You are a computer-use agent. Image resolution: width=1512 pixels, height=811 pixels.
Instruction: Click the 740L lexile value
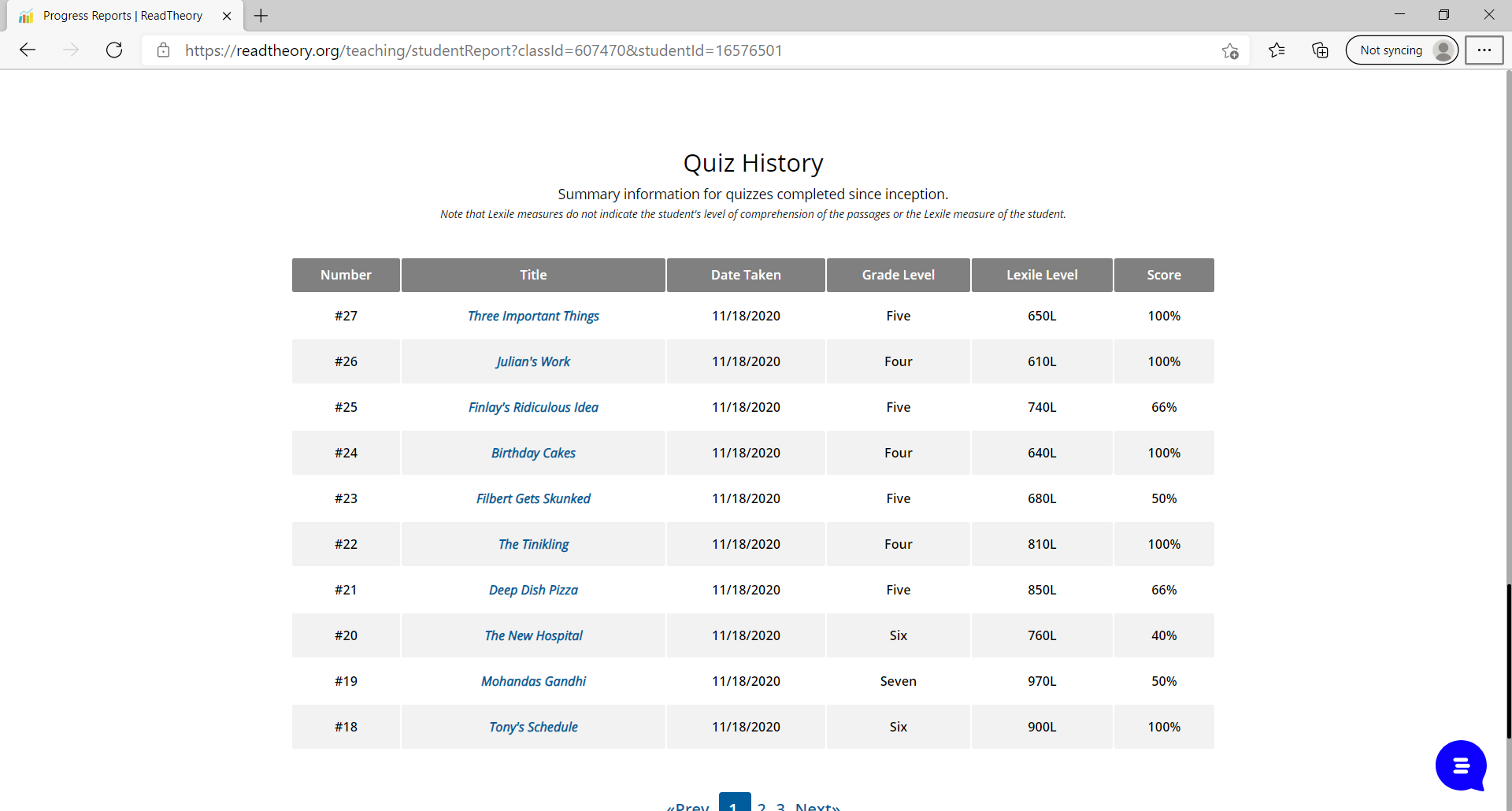(x=1042, y=407)
